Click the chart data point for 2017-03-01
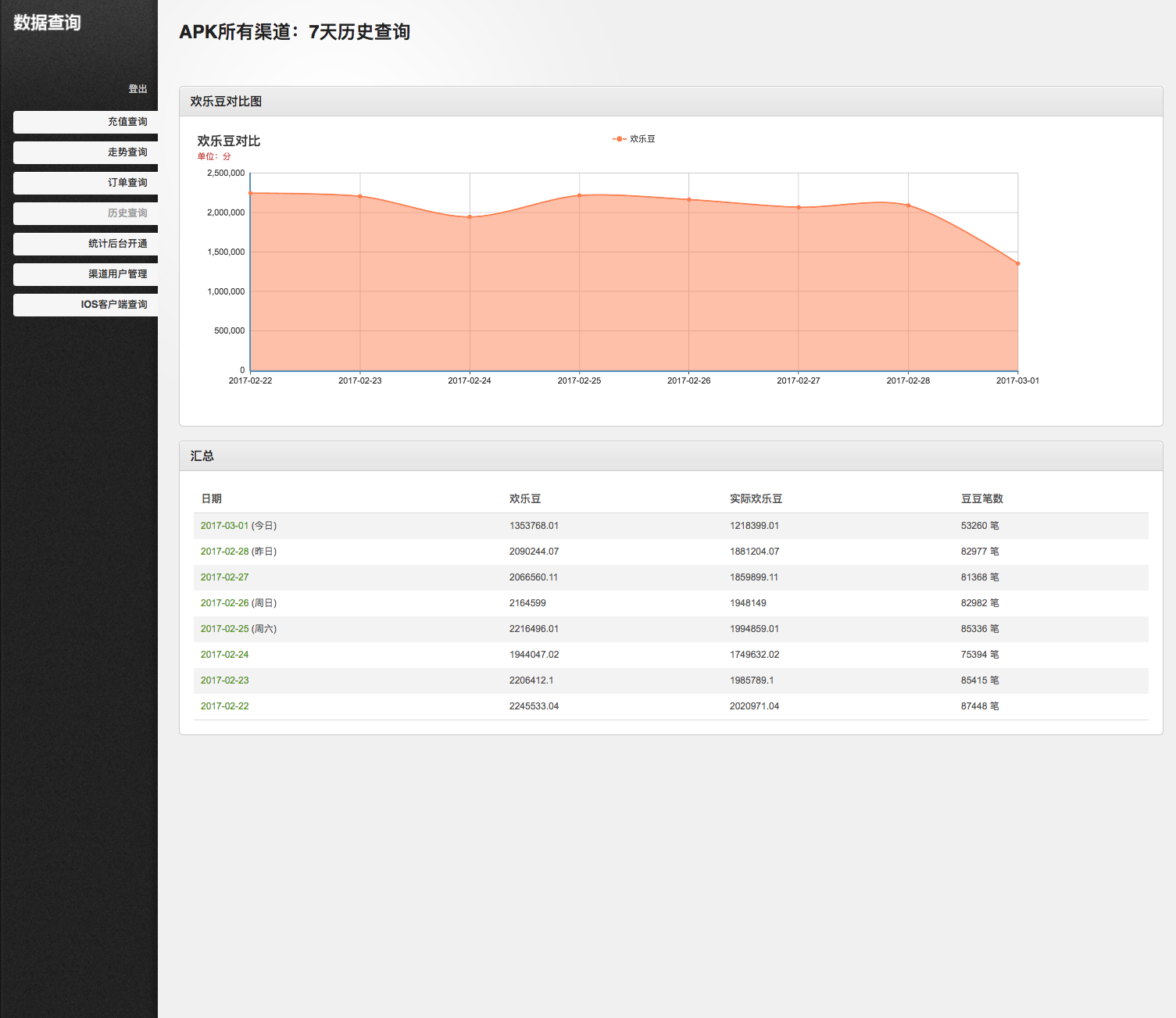The height and width of the screenshot is (1018, 1176). [x=1017, y=263]
